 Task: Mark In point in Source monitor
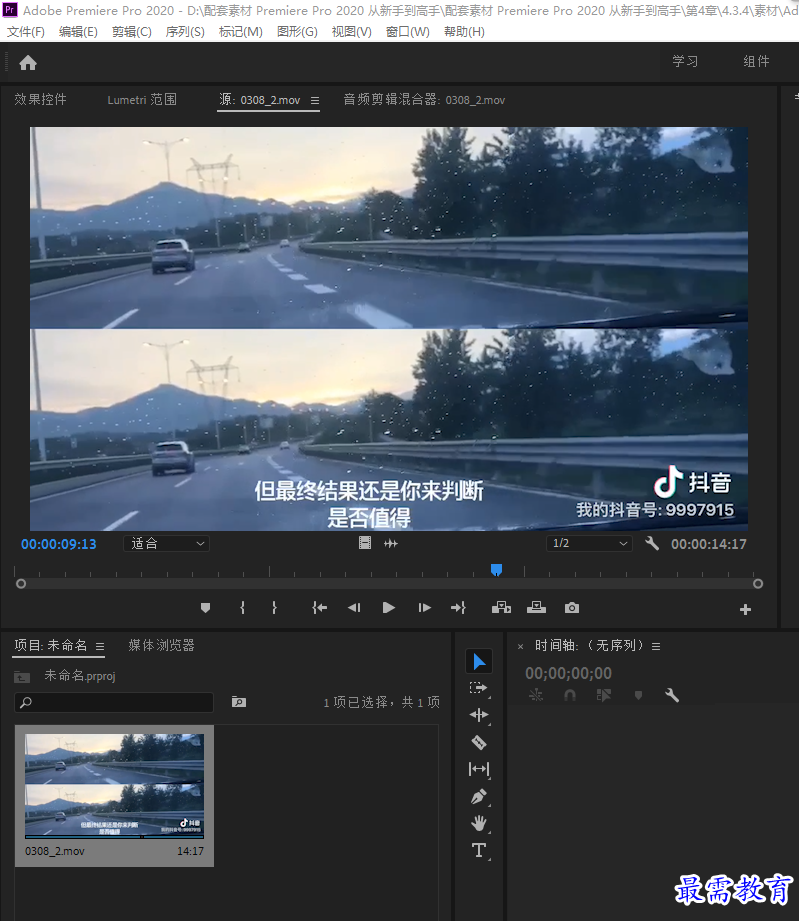[243, 608]
